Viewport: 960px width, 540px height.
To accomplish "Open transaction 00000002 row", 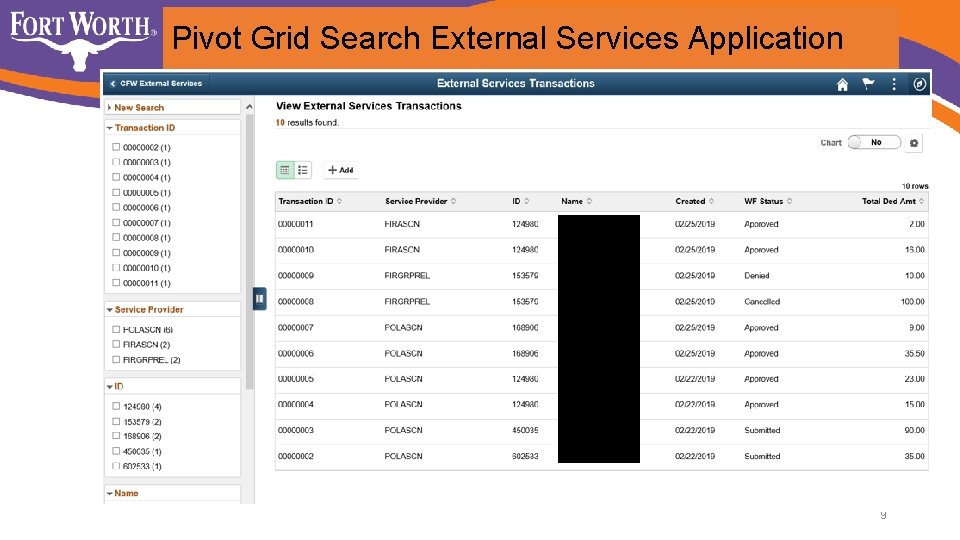I will (x=602, y=456).
